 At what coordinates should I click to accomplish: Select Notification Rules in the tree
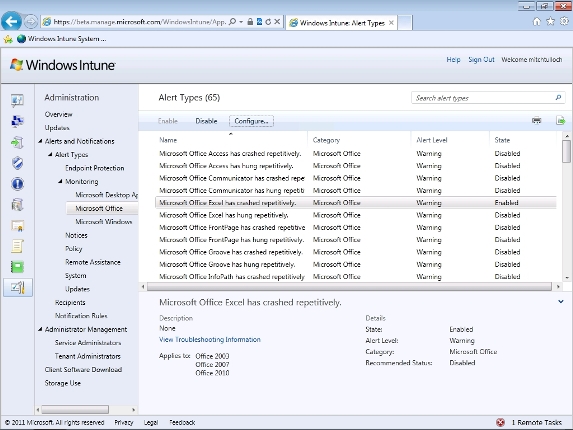pyautogui.click(x=81, y=316)
